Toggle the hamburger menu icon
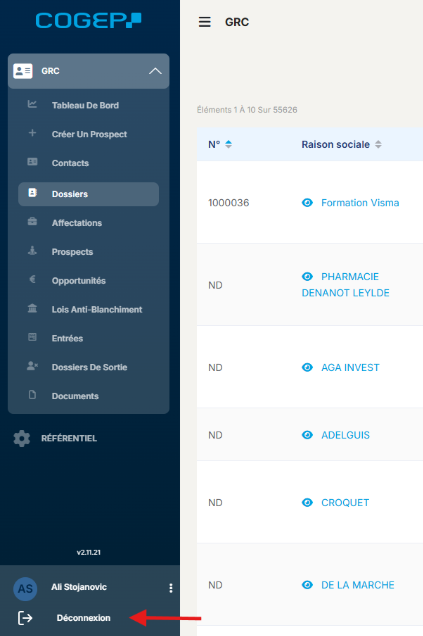423x636 pixels. point(204,22)
